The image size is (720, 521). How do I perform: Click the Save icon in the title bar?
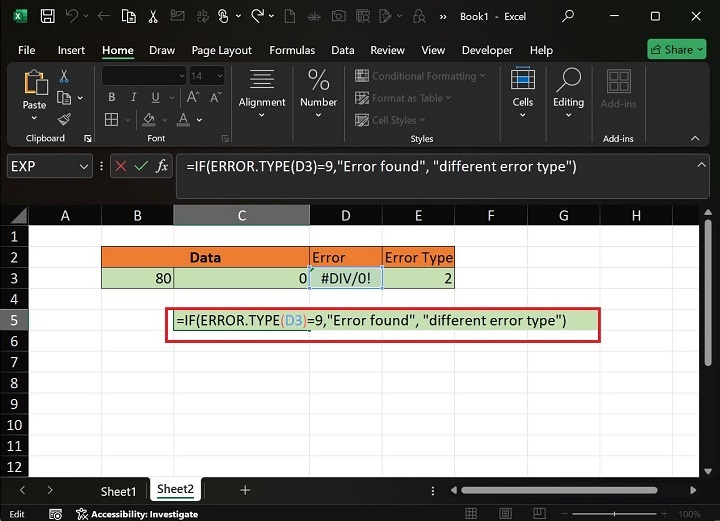(x=50, y=17)
